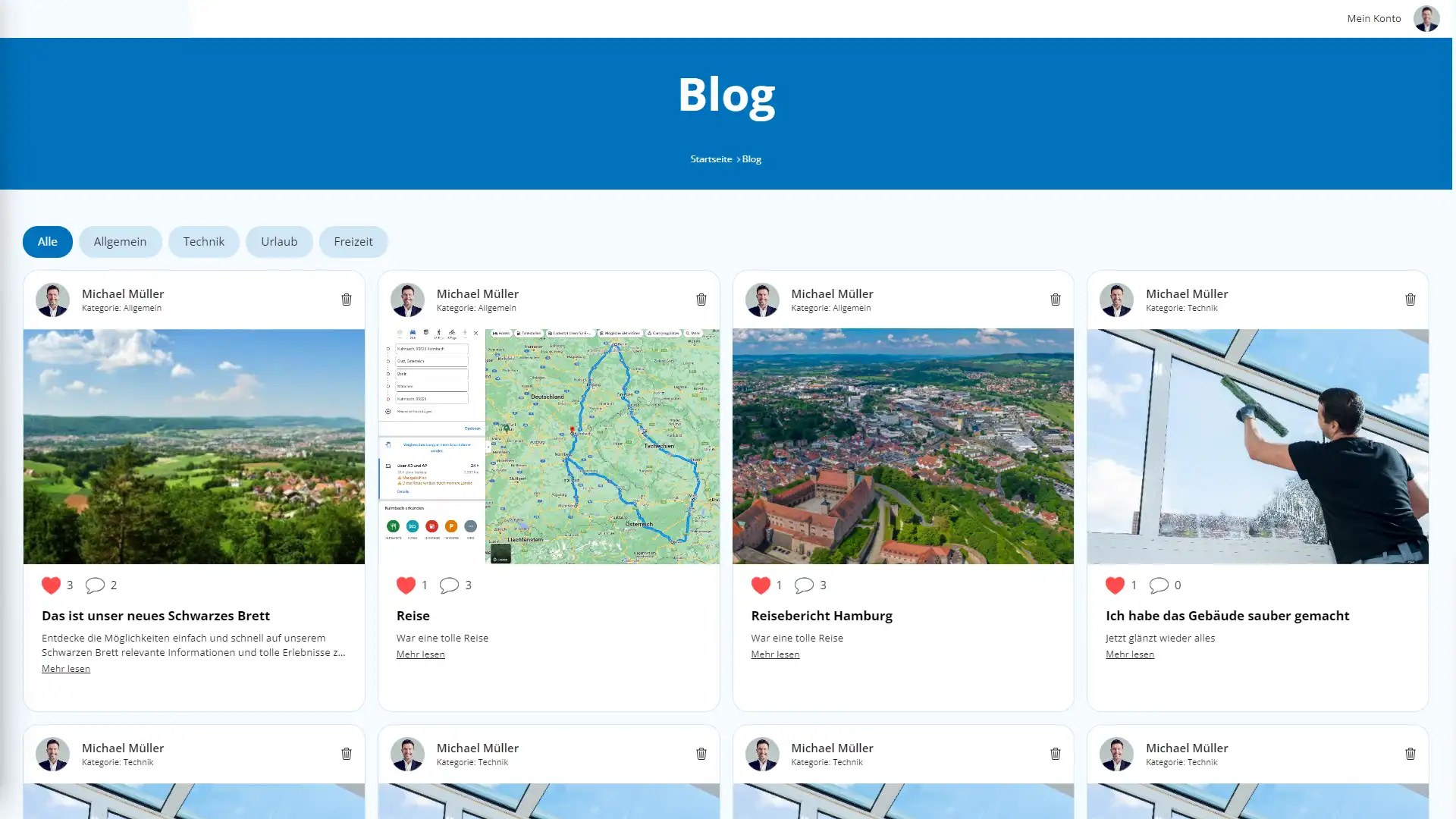Show all posts with the Alle filter
Screen dimensions: 1456x819
pos(48,242)
